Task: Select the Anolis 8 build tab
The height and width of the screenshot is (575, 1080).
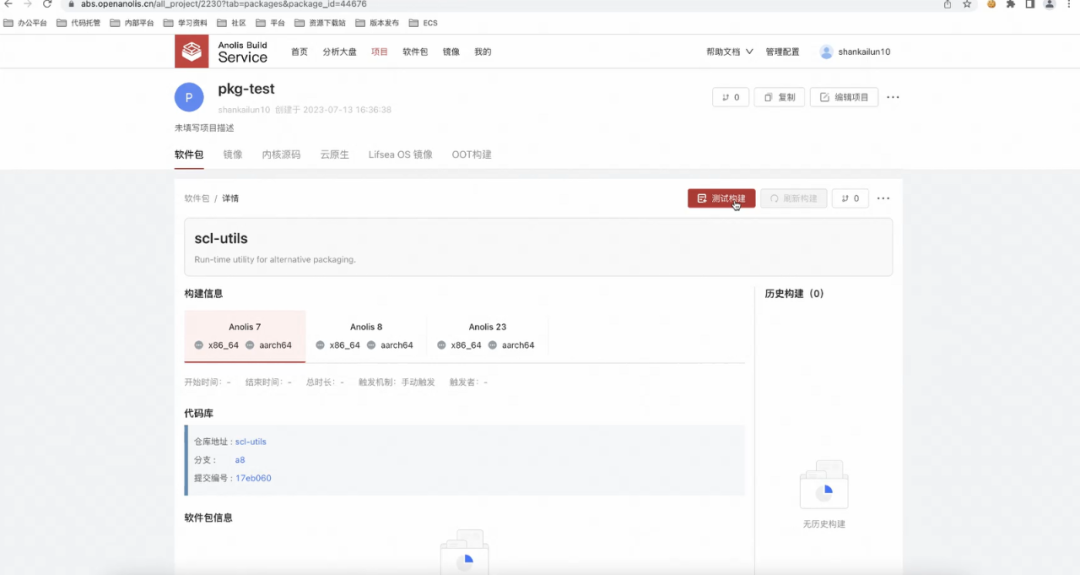Action: 366,336
